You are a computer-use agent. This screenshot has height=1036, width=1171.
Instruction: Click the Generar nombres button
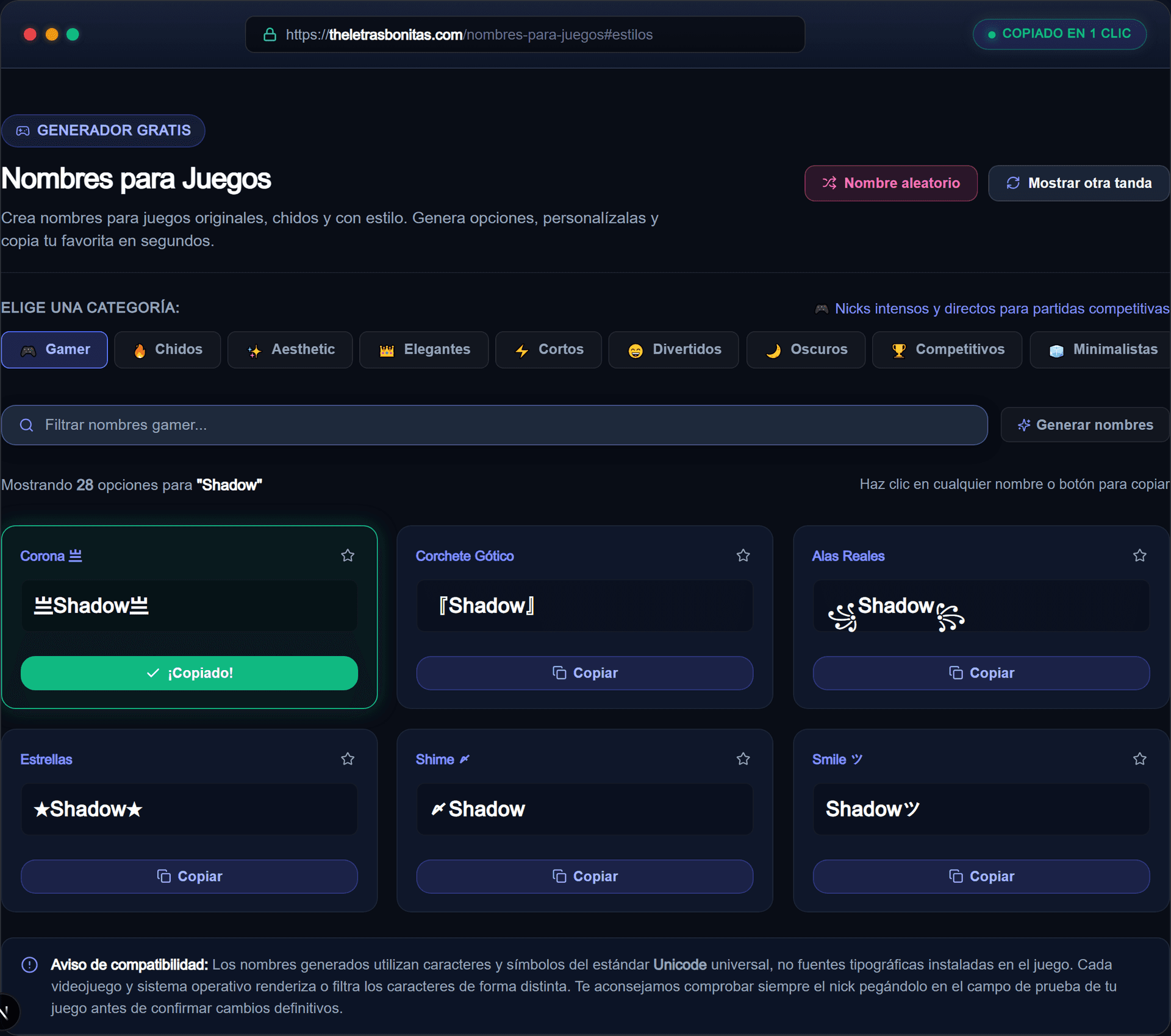pos(1085,425)
